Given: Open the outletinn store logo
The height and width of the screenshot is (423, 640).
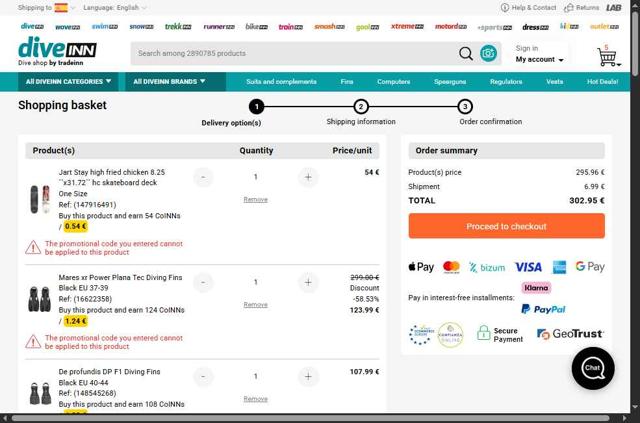Looking at the screenshot, I should tap(604, 27).
